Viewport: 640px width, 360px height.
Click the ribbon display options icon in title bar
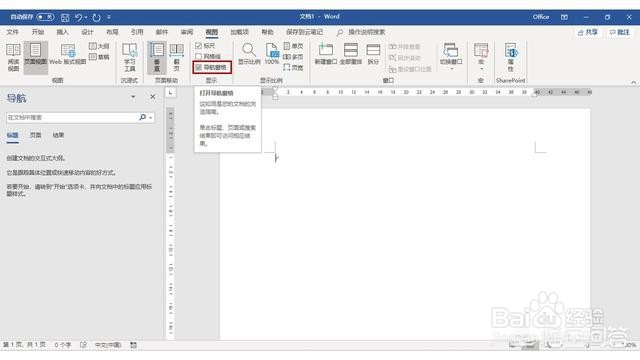(x=564, y=17)
